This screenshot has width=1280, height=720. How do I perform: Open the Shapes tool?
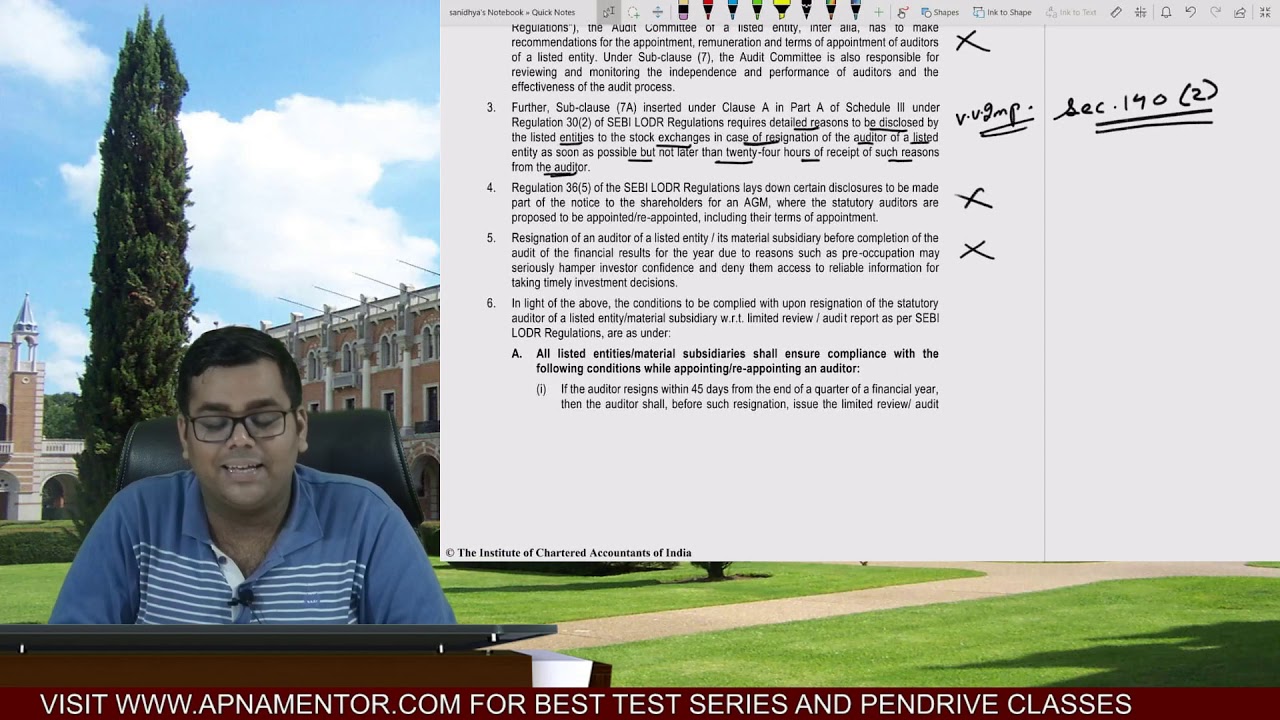(x=940, y=12)
